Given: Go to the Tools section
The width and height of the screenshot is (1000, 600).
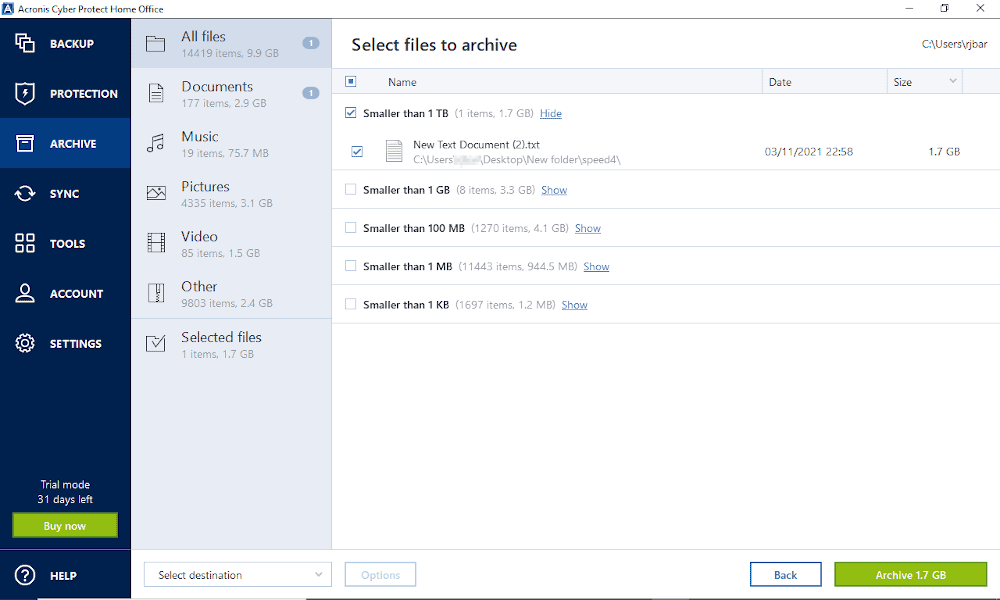Looking at the screenshot, I should pyautogui.click(x=67, y=244).
